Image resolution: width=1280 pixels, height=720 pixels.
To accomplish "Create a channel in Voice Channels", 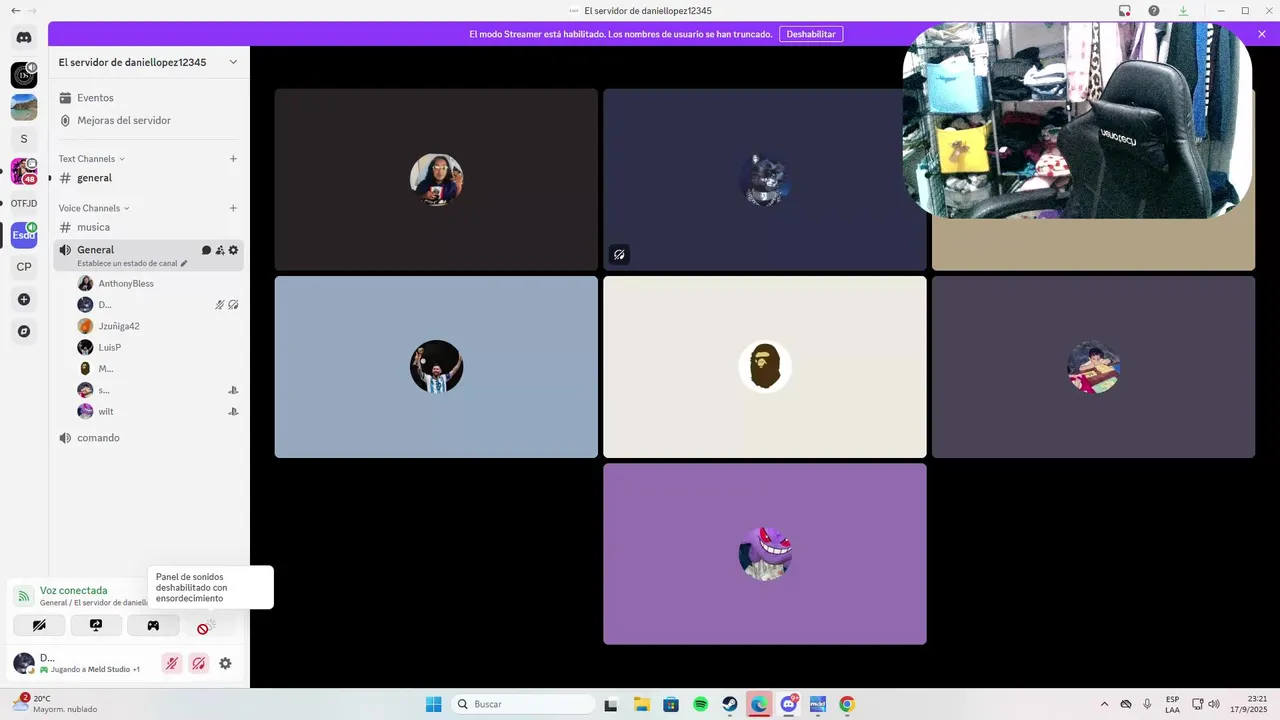I will click(x=233, y=208).
